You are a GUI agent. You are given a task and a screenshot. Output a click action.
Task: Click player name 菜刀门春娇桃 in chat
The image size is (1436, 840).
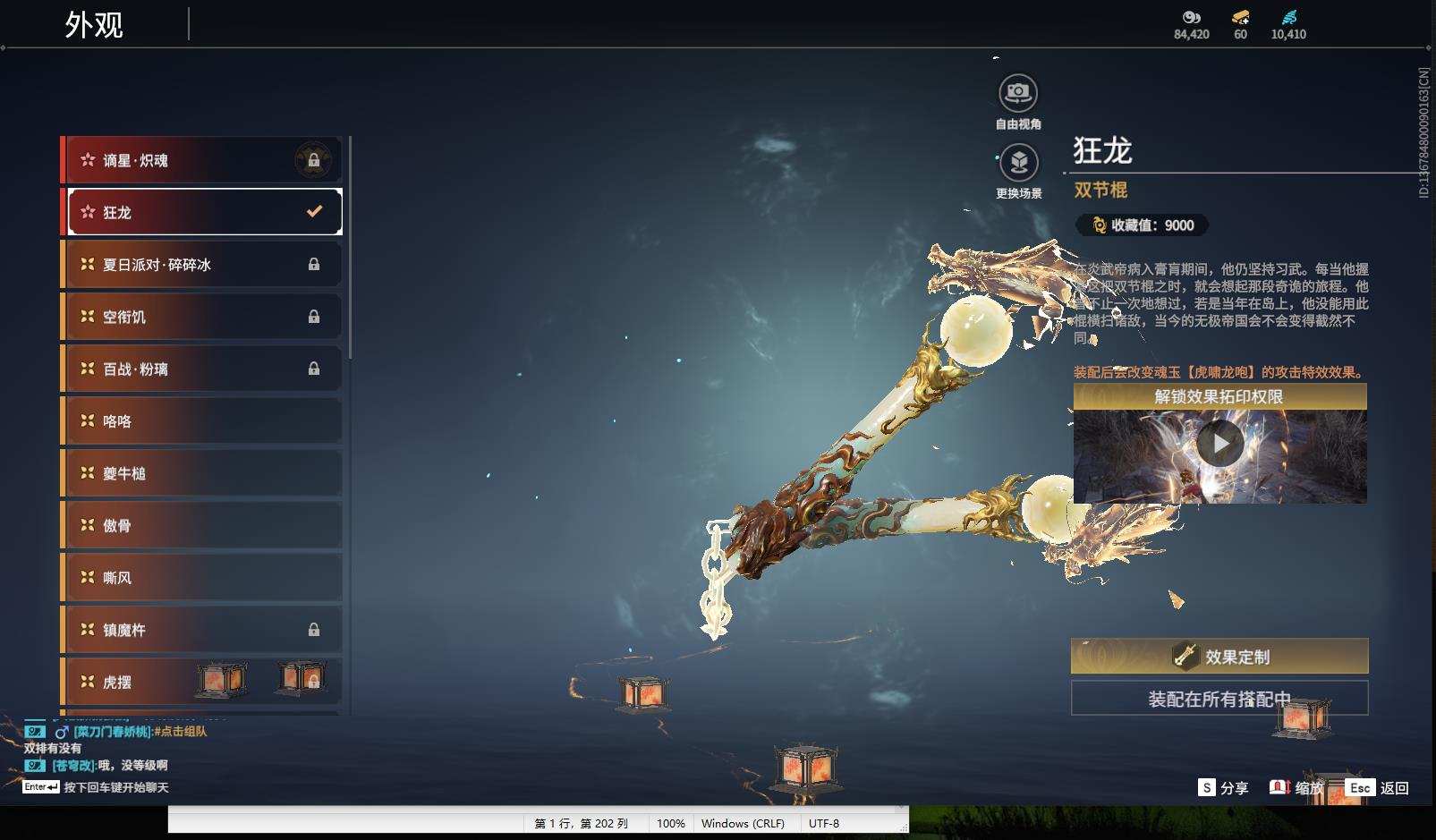coord(114,732)
